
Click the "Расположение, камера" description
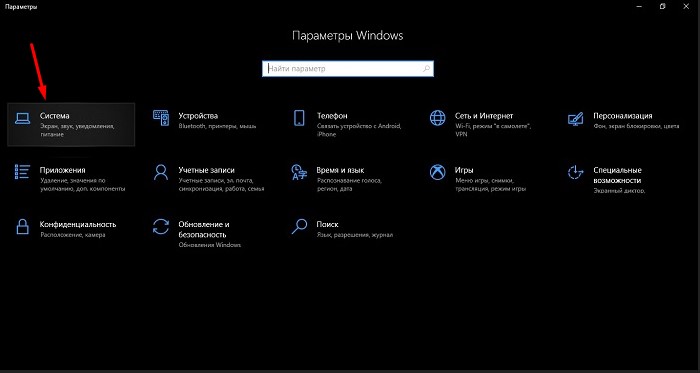point(73,235)
